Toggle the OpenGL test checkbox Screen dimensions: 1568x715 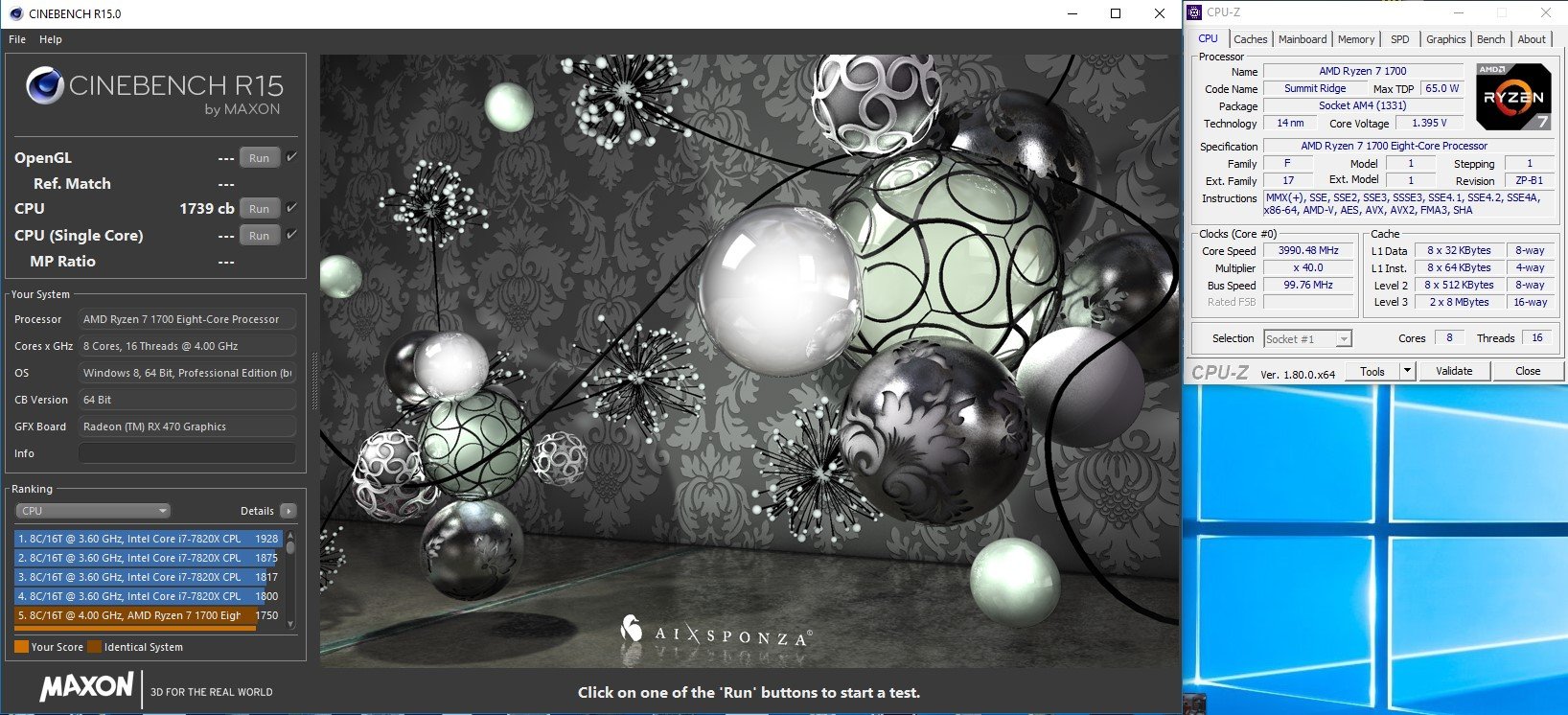pyautogui.click(x=291, y=157)
